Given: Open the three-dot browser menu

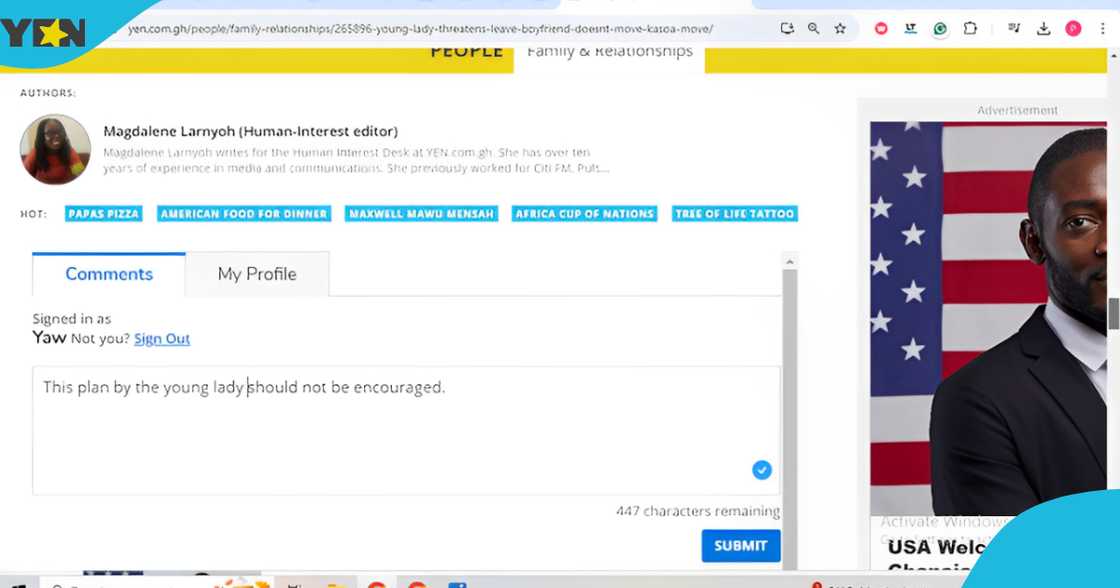Looking at the screenshot, I should click(1102, 29).
